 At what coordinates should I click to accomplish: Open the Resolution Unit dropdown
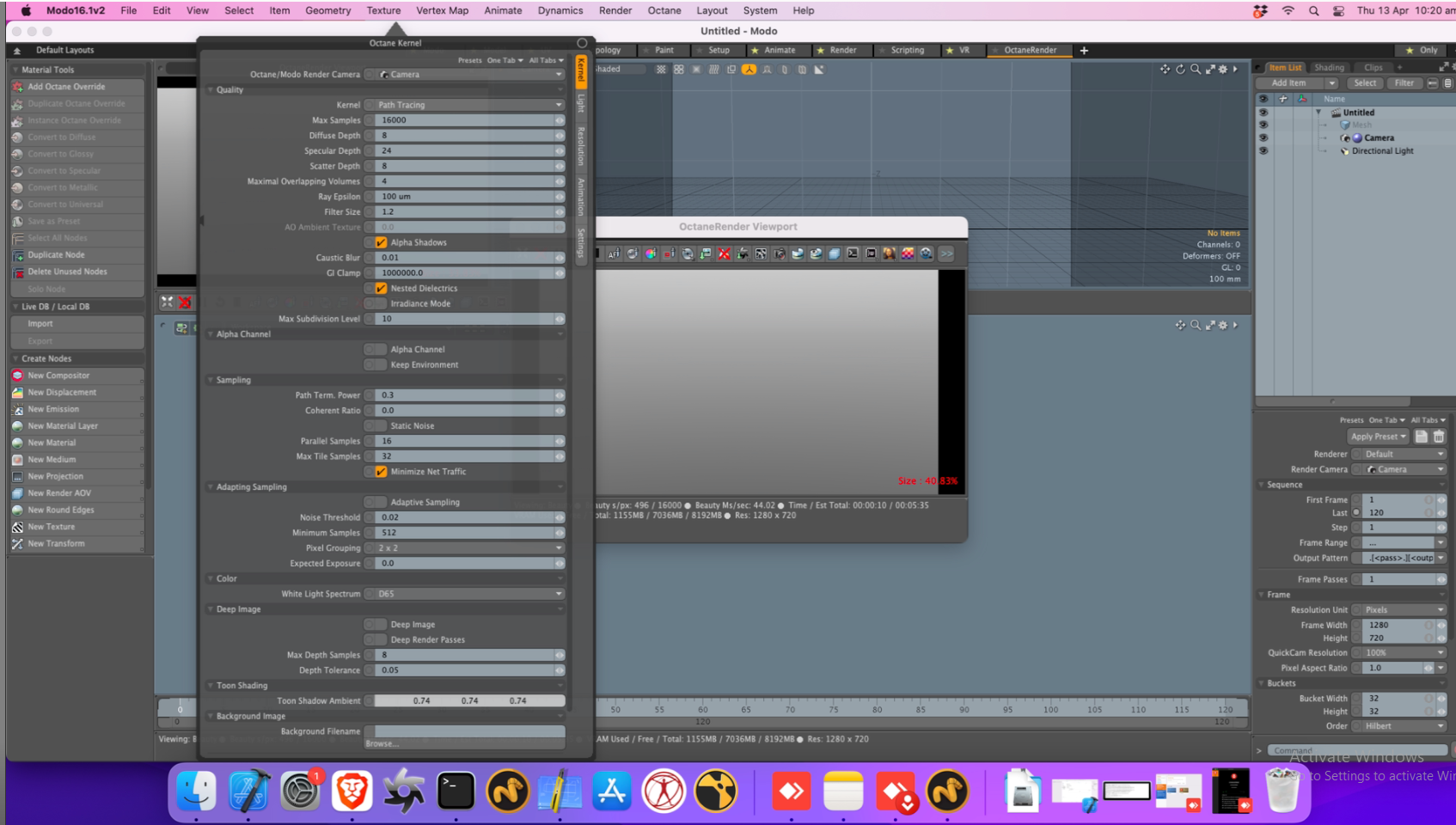click(1404, 610)
